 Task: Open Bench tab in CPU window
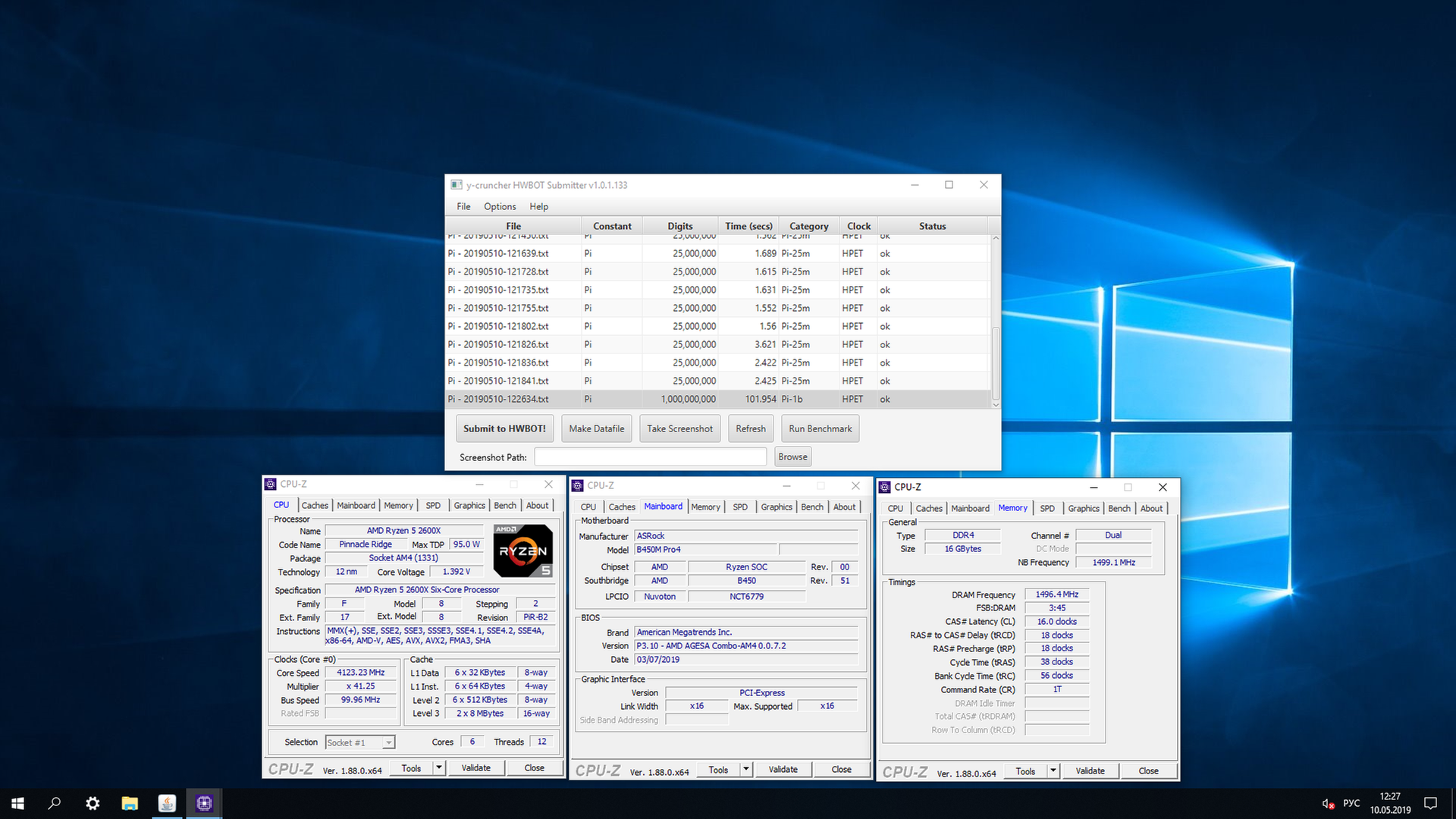(505, 505)
